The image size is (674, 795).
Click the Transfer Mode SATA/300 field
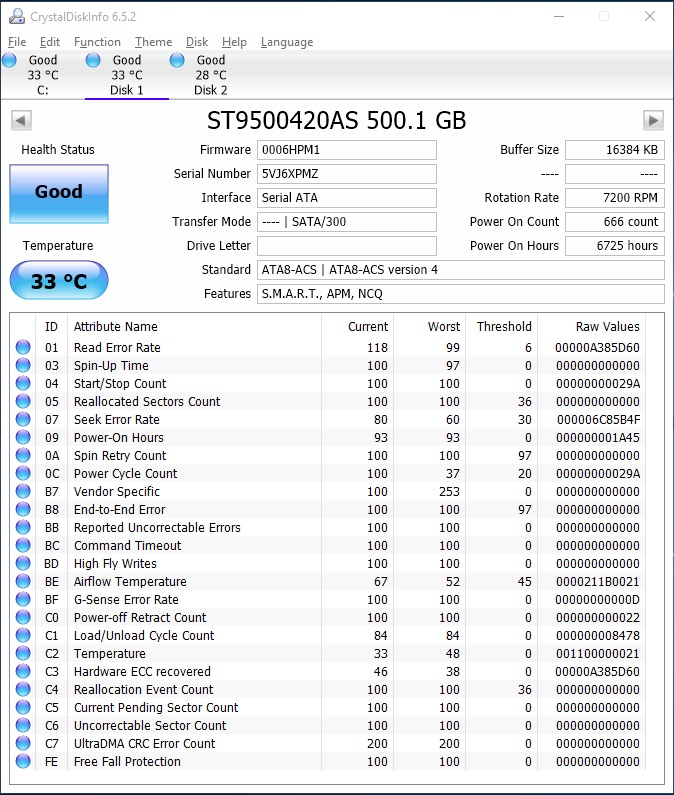click(347, 222)
